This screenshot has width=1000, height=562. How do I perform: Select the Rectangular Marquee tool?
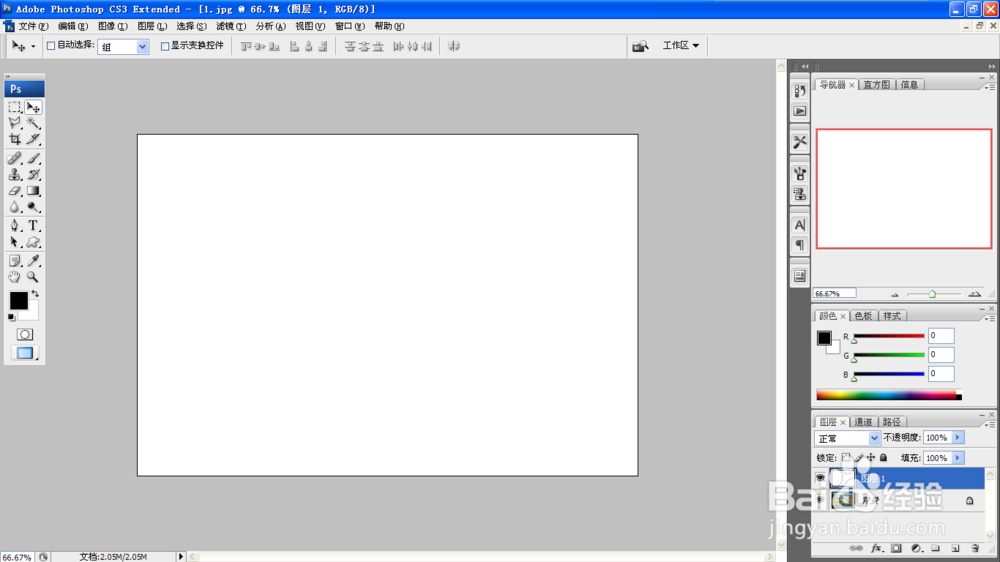click(15, 107)
